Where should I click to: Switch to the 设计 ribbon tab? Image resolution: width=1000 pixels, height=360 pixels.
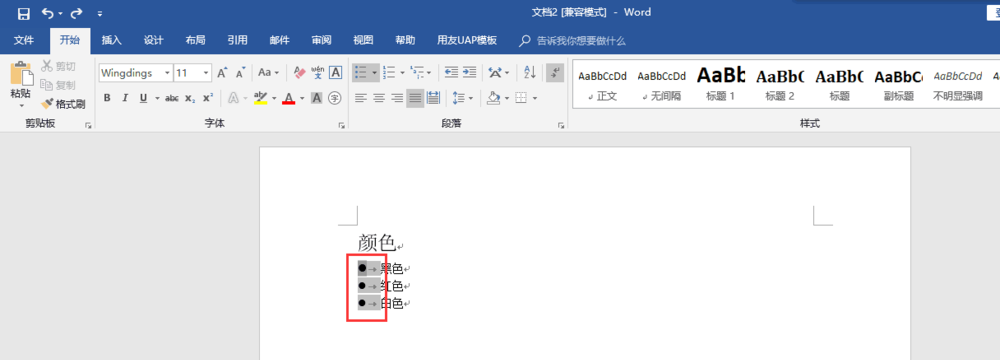click(x=154, y=40)
